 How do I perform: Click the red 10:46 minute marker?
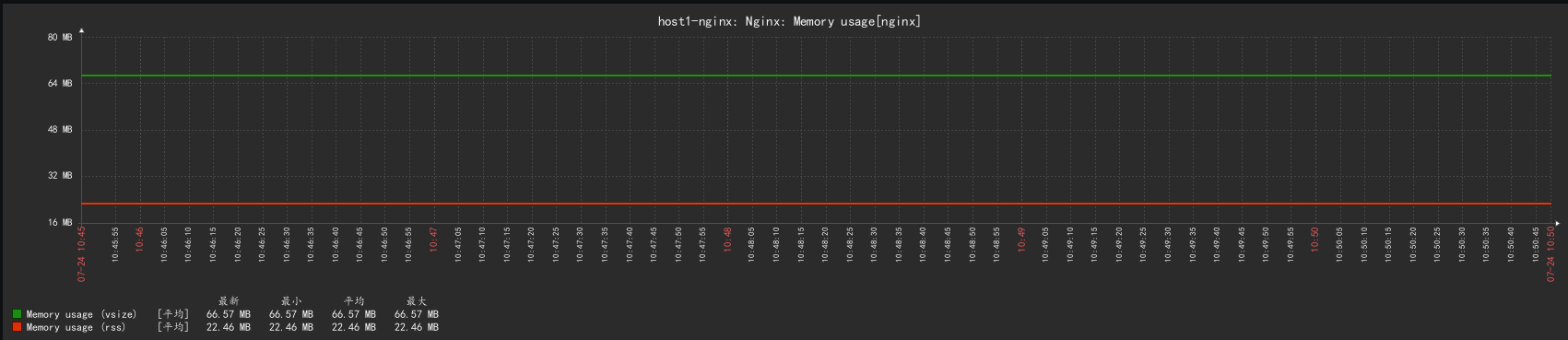(140, 239)
